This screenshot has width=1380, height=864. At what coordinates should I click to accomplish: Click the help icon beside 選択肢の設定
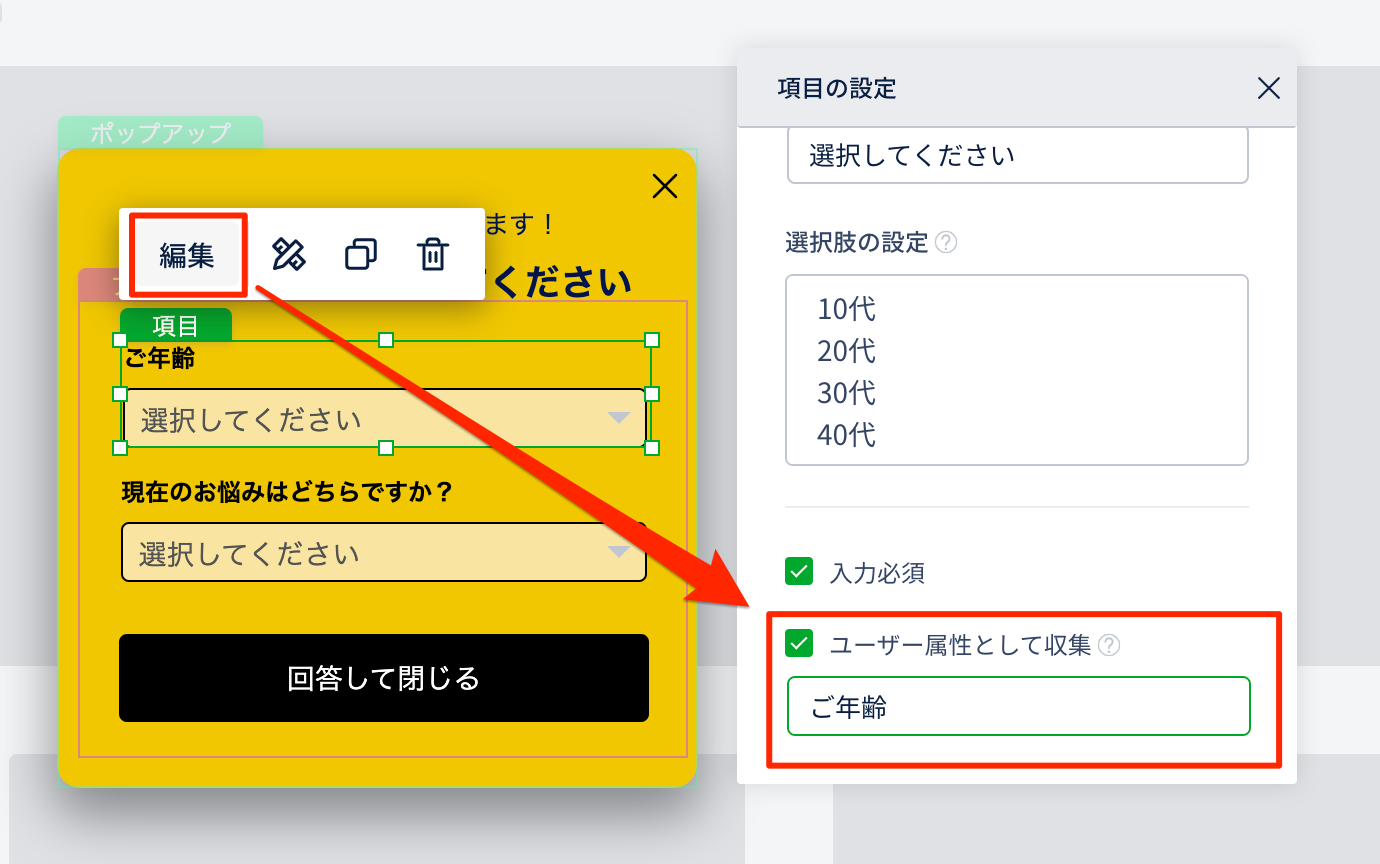(945, 243)
